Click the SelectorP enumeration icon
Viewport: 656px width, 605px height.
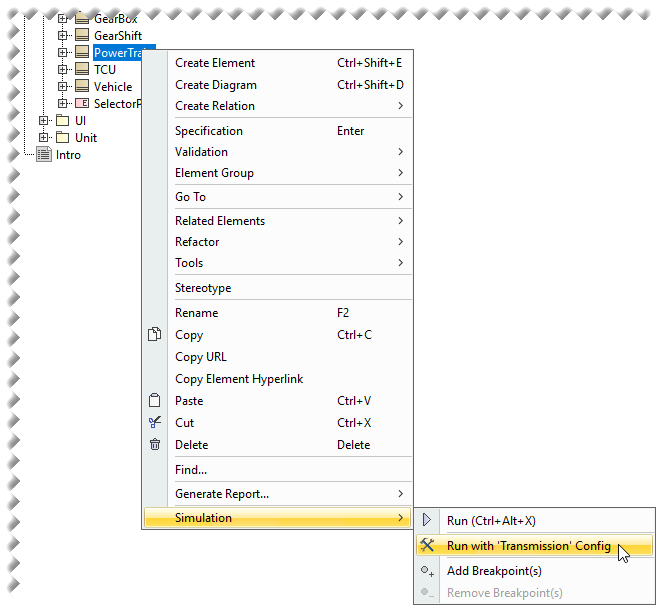[82, 103]
